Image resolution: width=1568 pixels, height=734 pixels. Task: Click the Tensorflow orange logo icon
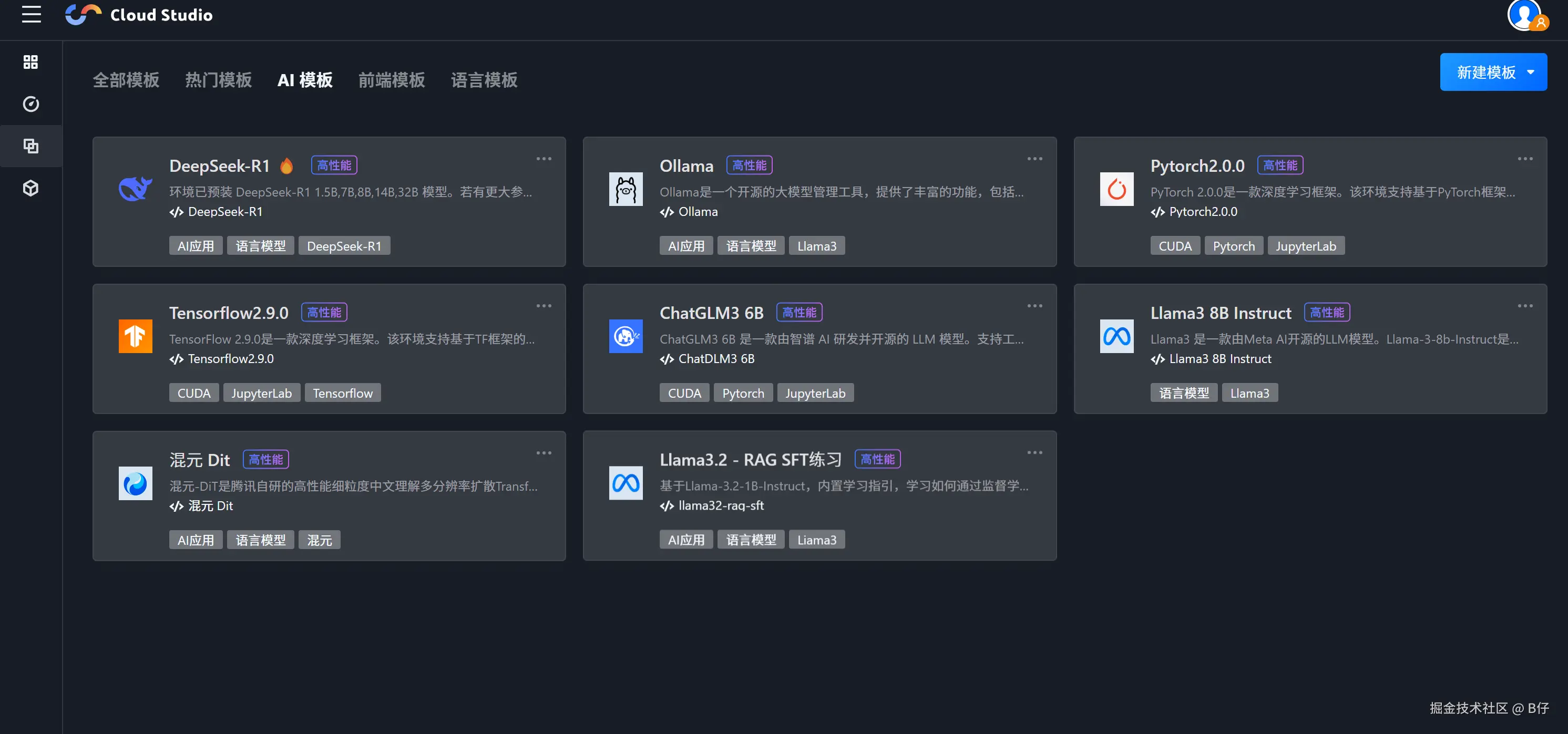(135, 336)
